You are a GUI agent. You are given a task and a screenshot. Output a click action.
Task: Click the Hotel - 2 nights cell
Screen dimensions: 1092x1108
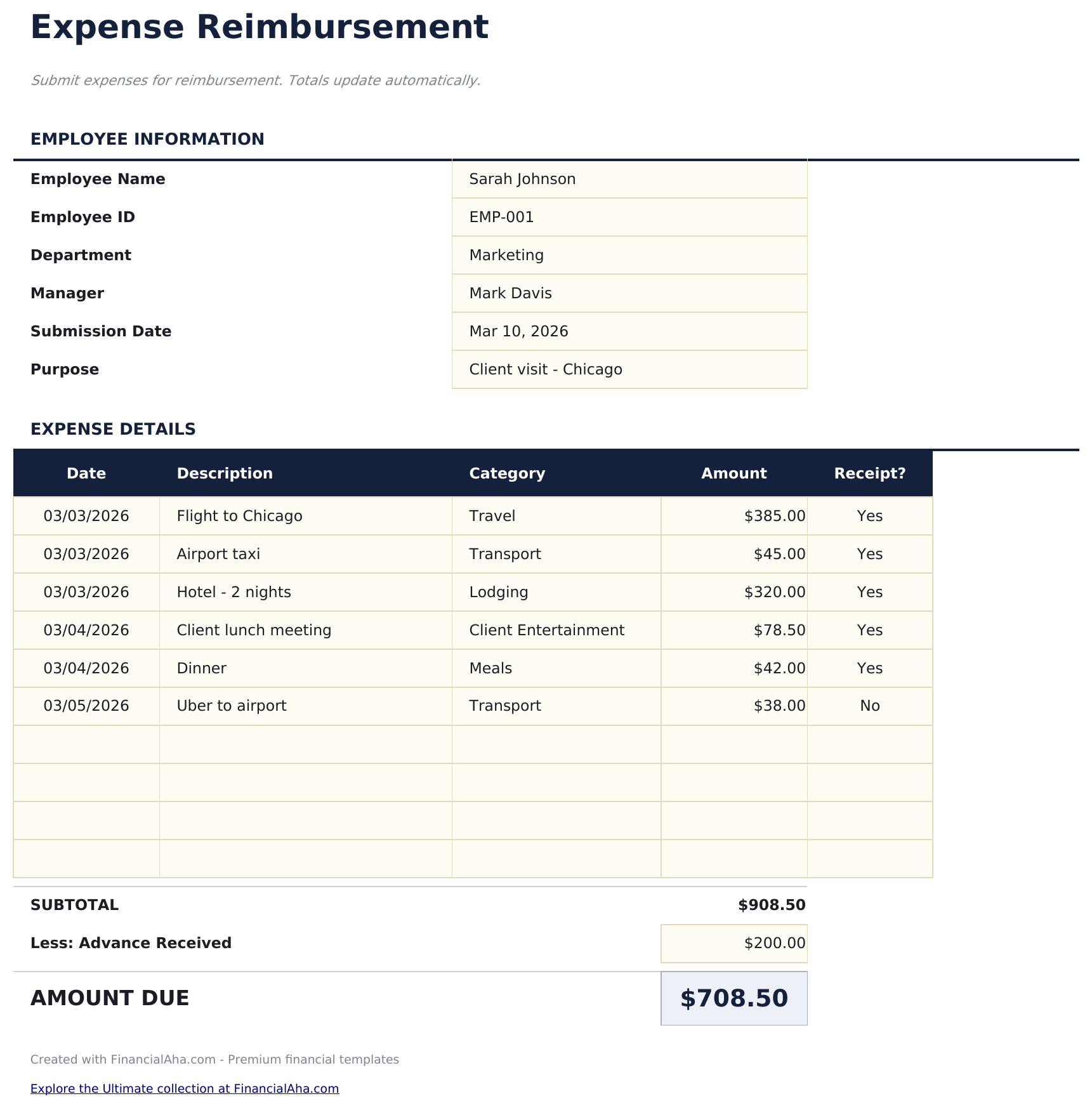pos(305,592)
